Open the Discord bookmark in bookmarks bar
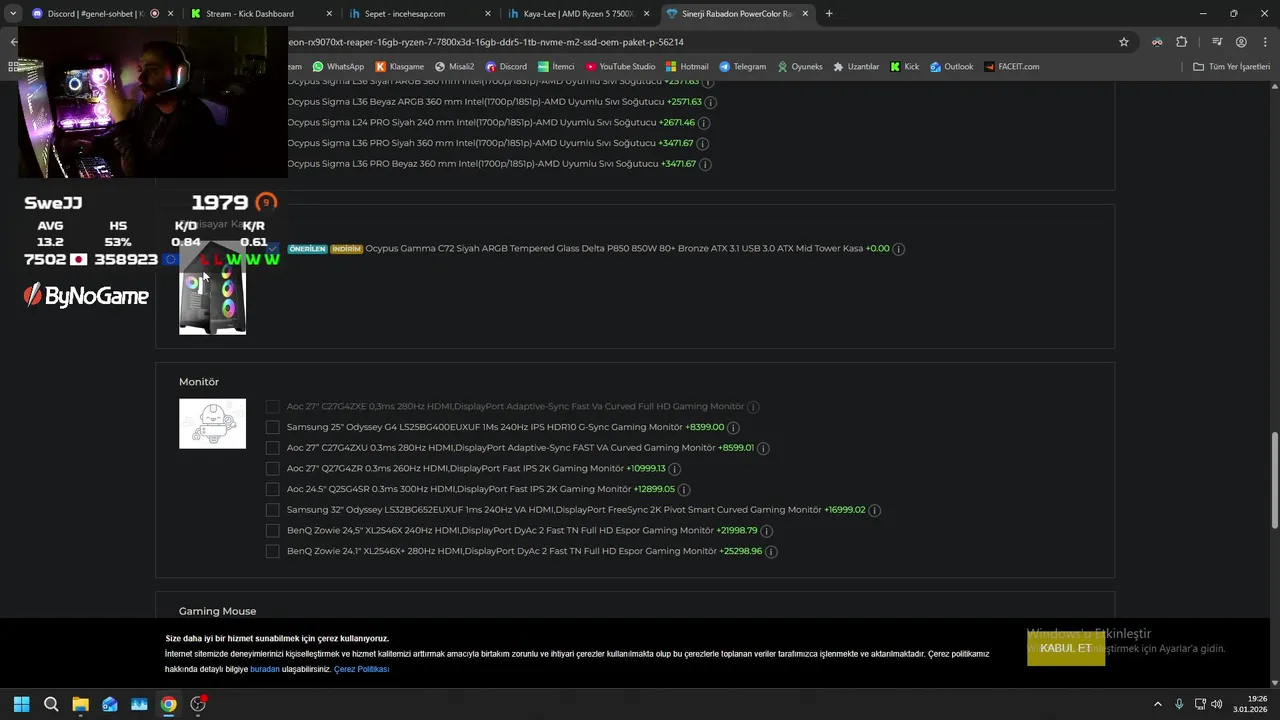Image resolution: width=1280 pixels, height=720 pixels. pos(506,67)
